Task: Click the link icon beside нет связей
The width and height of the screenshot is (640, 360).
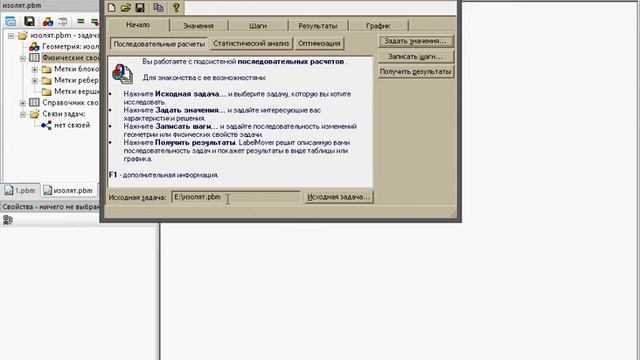Action: pos(46,125)
